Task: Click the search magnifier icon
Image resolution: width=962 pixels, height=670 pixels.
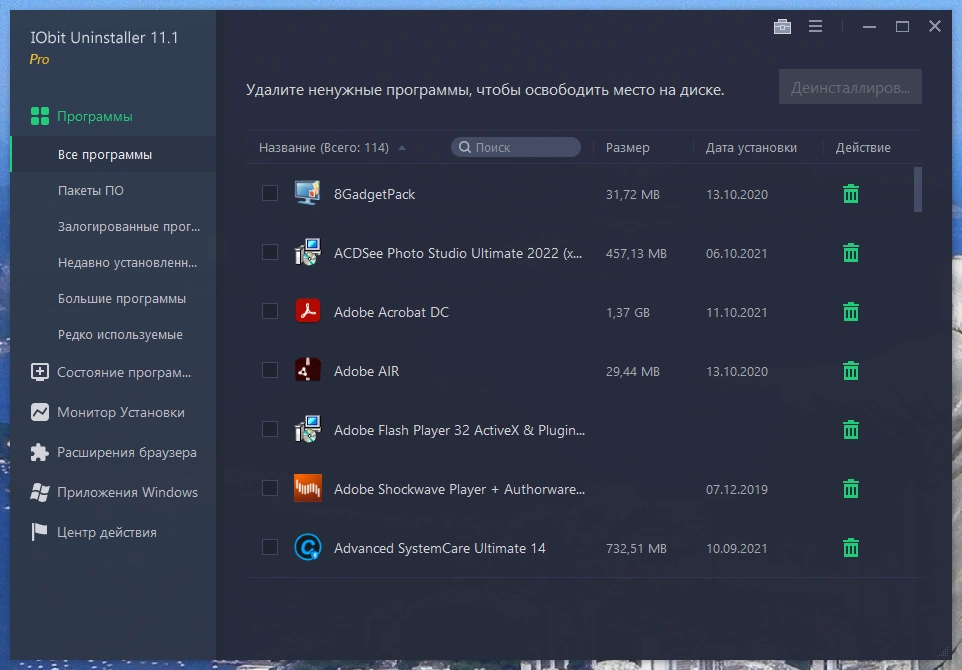Action: click(465, 147)
